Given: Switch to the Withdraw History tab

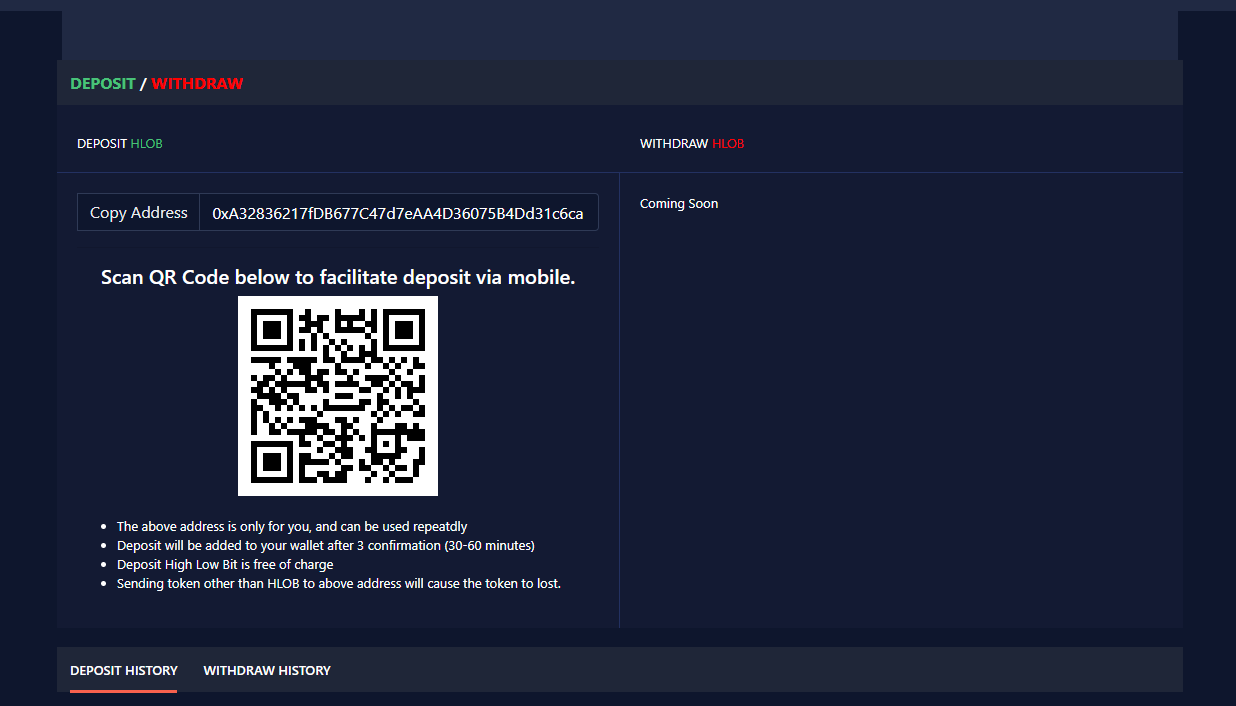Looking at the screenshot, I should tap(267, 670).
